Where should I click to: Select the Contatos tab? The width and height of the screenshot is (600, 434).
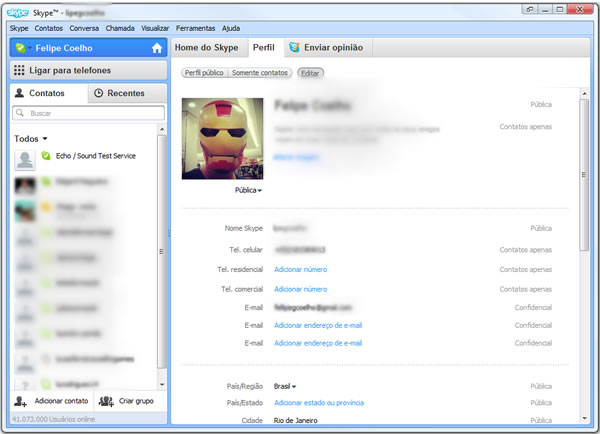49,93
